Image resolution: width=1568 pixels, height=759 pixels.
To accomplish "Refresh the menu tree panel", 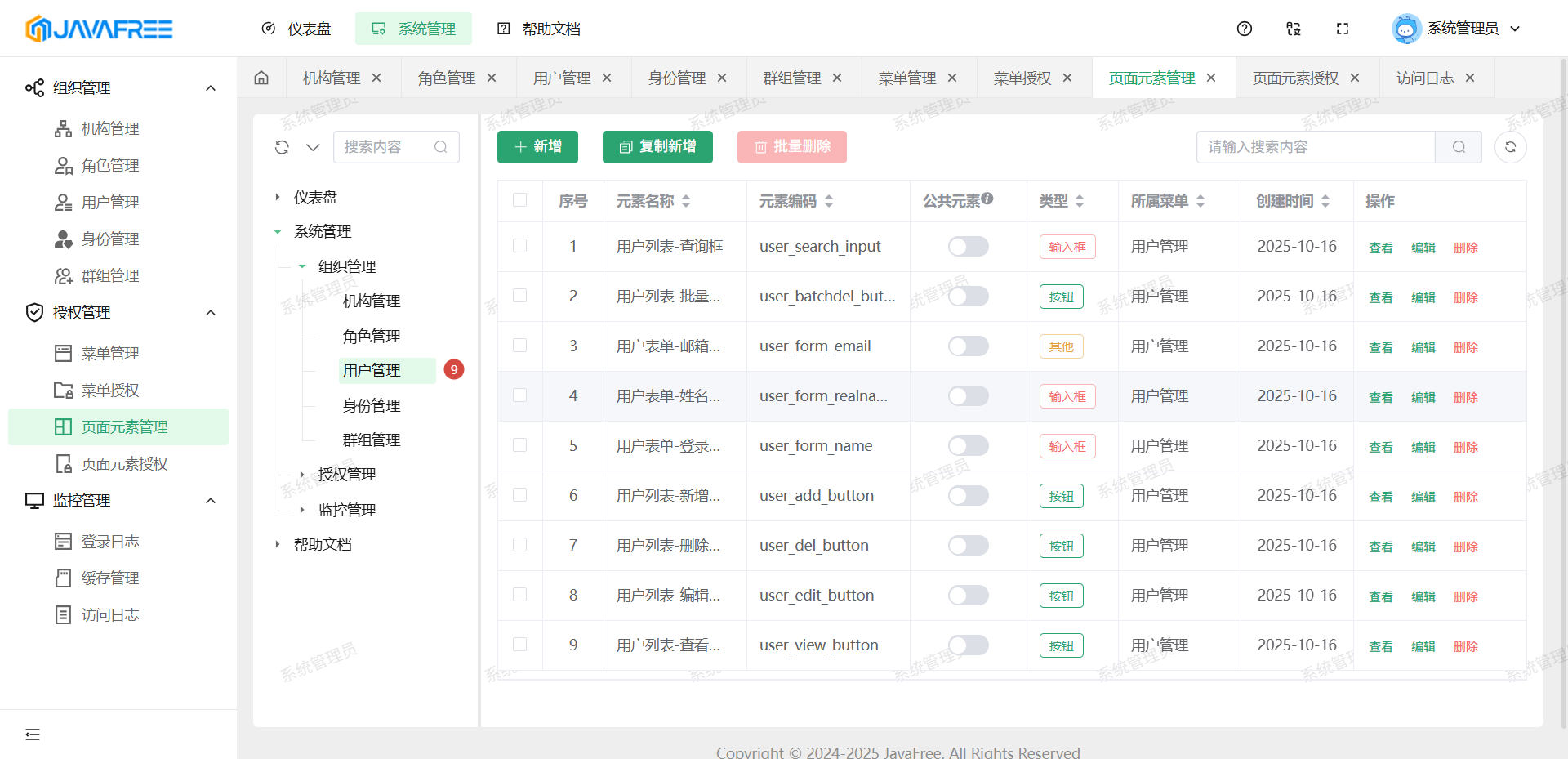I will 282,147.
